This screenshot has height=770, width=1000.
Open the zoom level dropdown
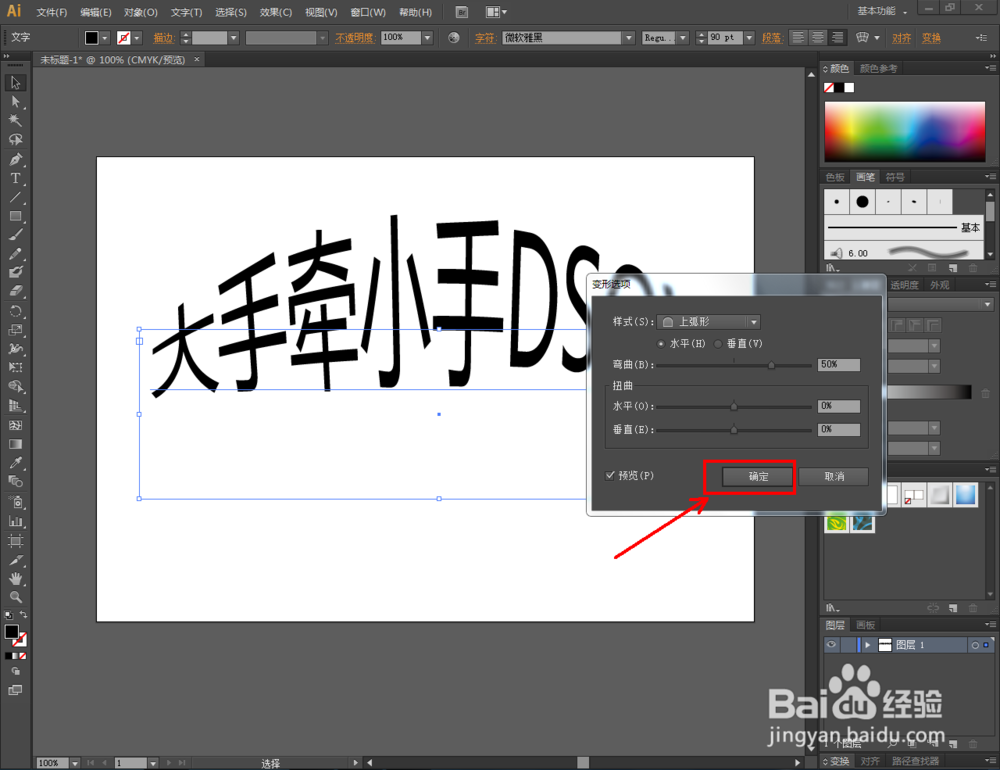coord(75,763)
